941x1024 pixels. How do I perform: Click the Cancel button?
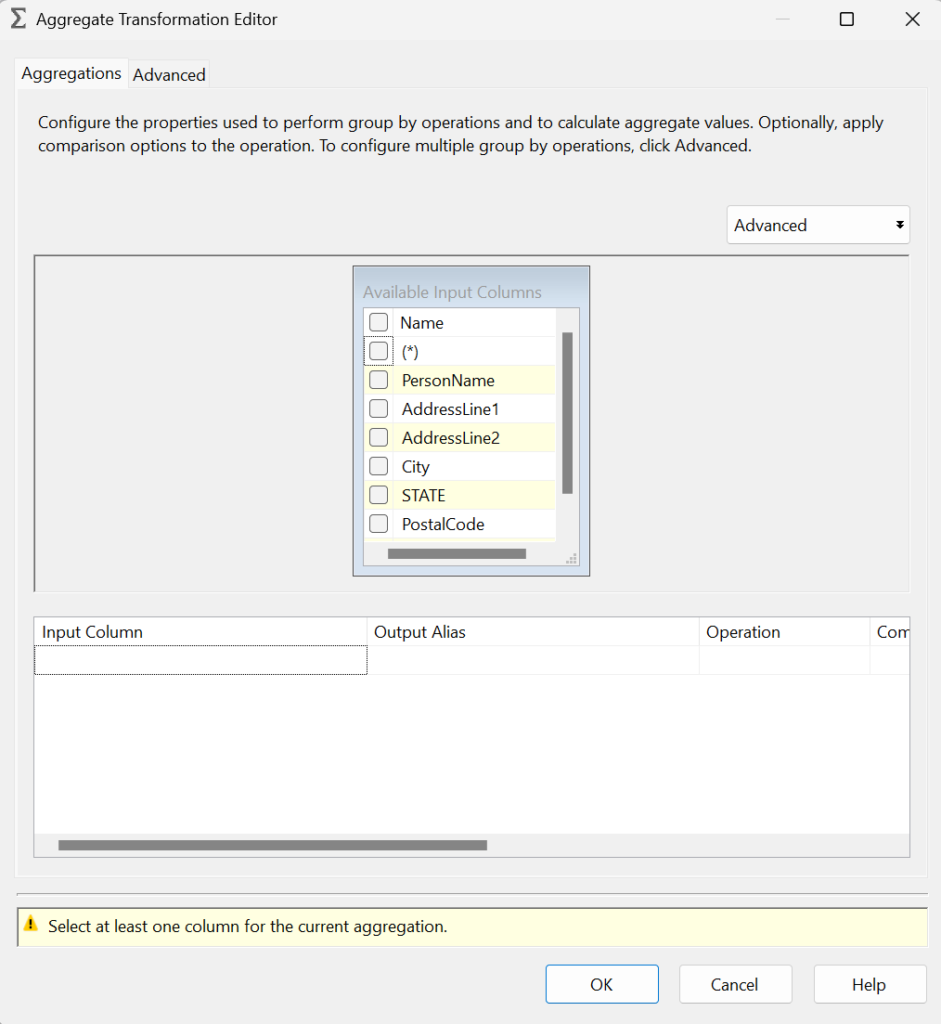735,984
